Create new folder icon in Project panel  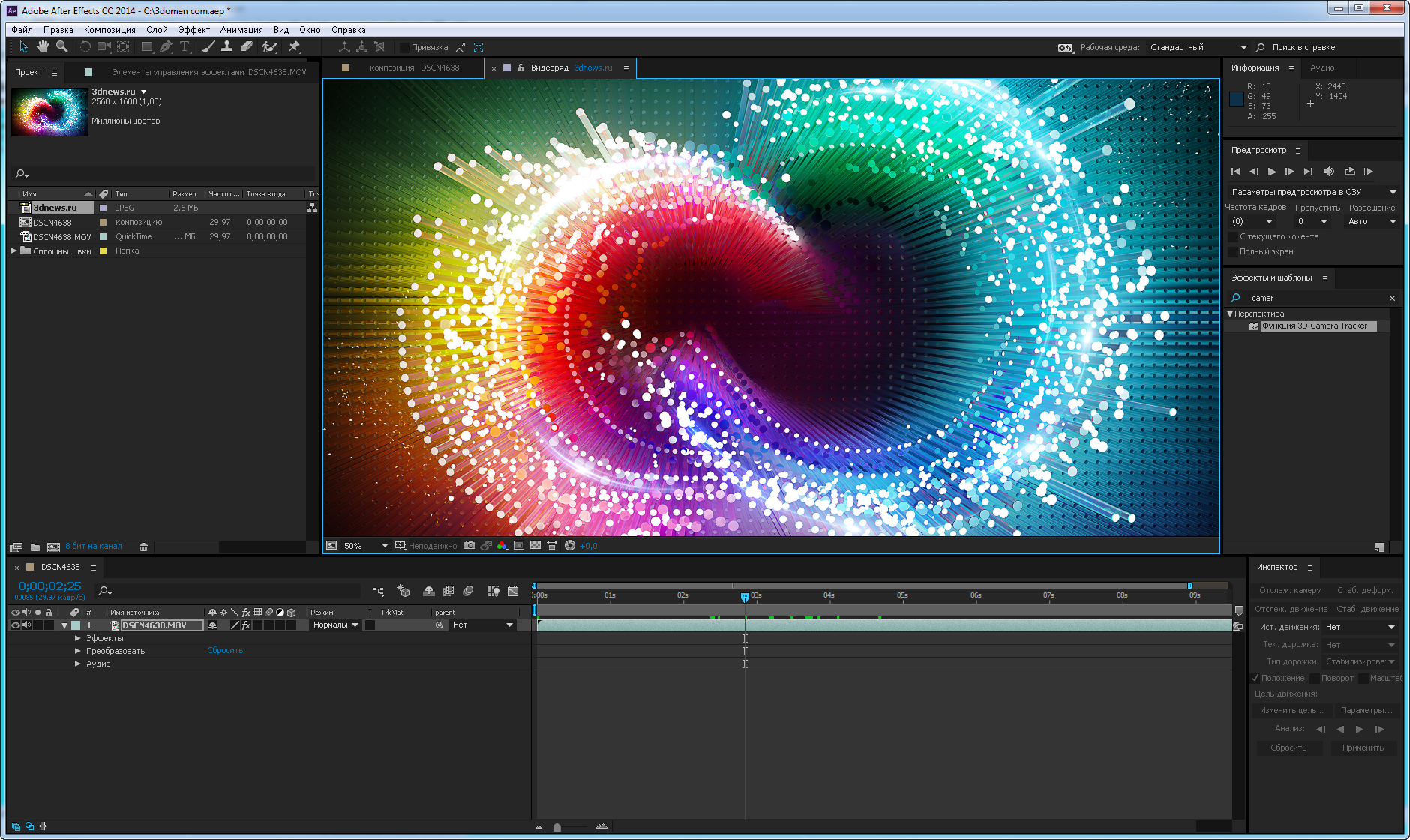coord(35,547)
